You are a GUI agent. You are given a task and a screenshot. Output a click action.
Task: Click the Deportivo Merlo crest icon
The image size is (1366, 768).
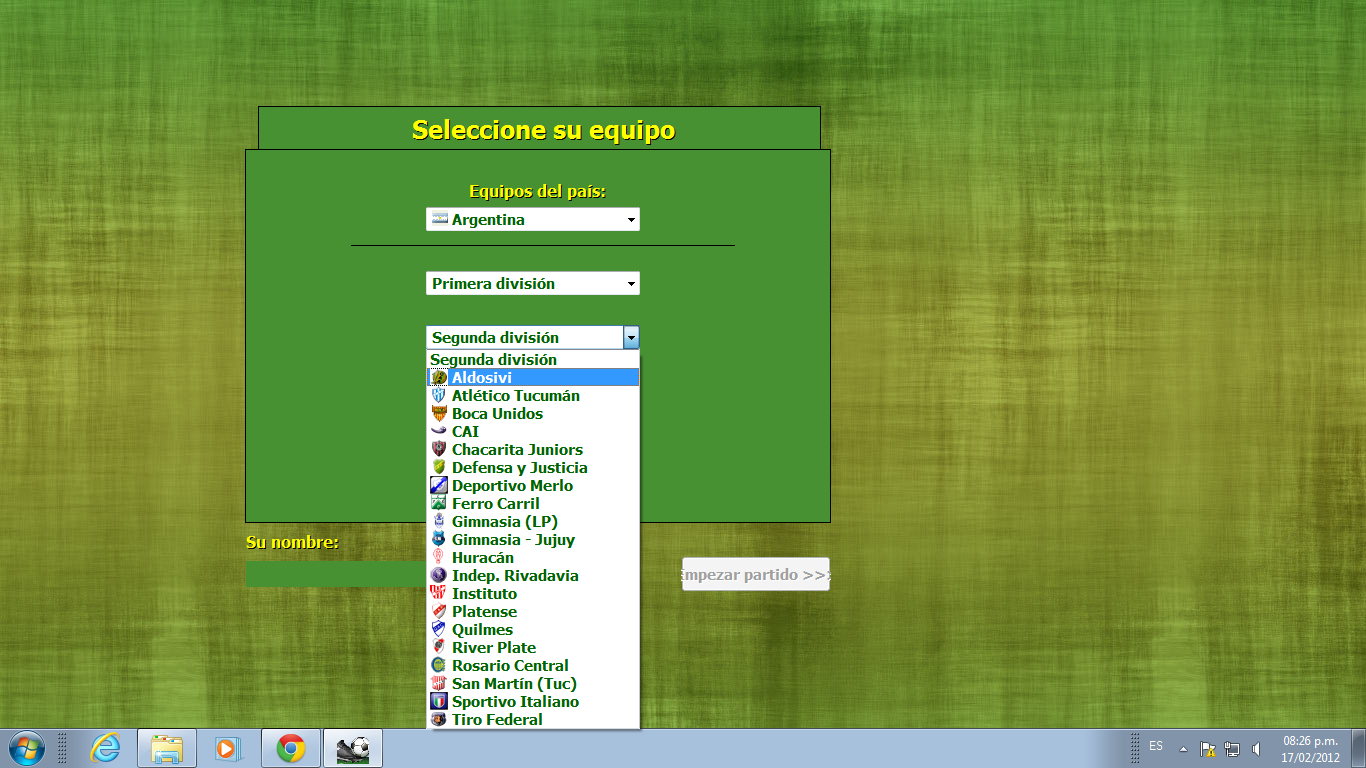(x=438, y=486)
